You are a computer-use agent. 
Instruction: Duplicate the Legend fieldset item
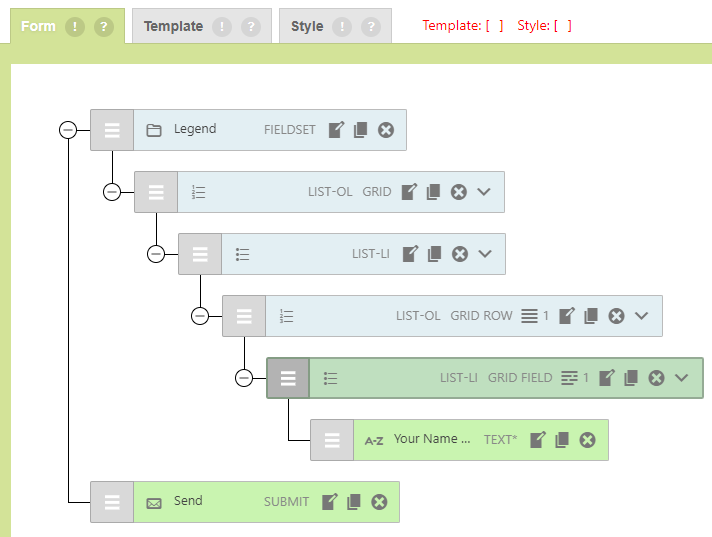(361, 130)
